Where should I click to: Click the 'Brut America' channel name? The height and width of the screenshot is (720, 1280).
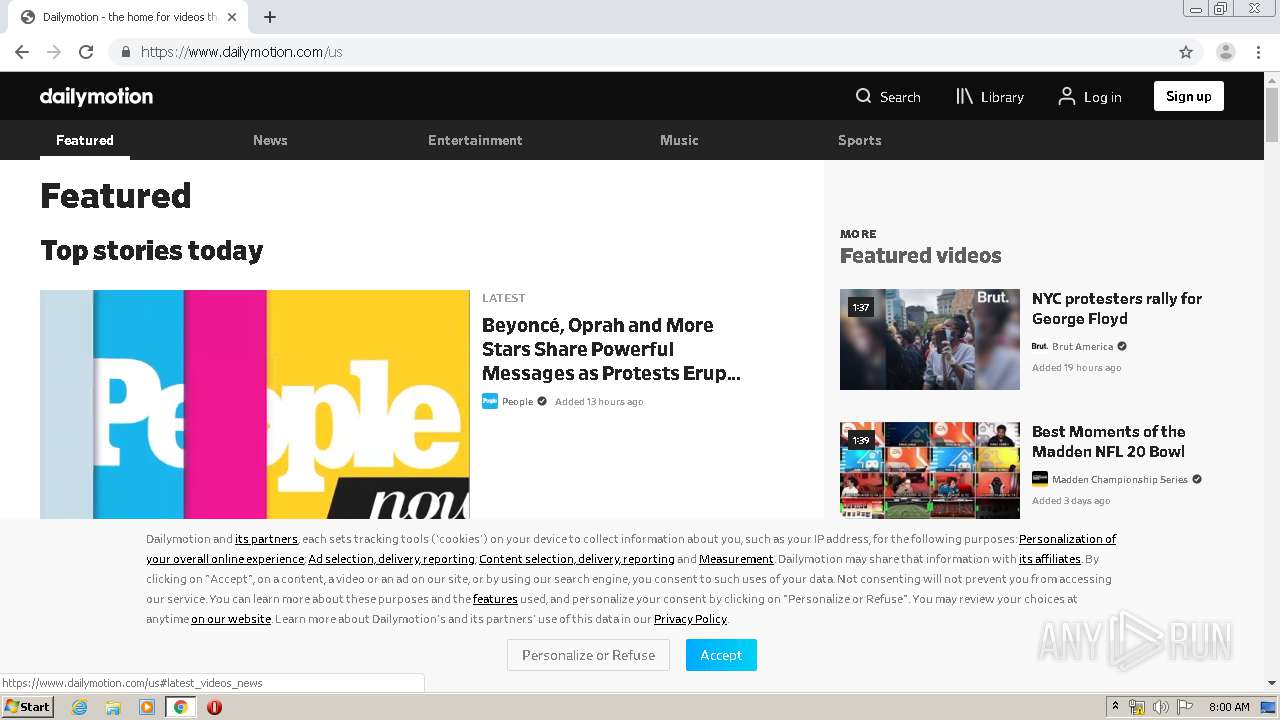point(1082,346)
